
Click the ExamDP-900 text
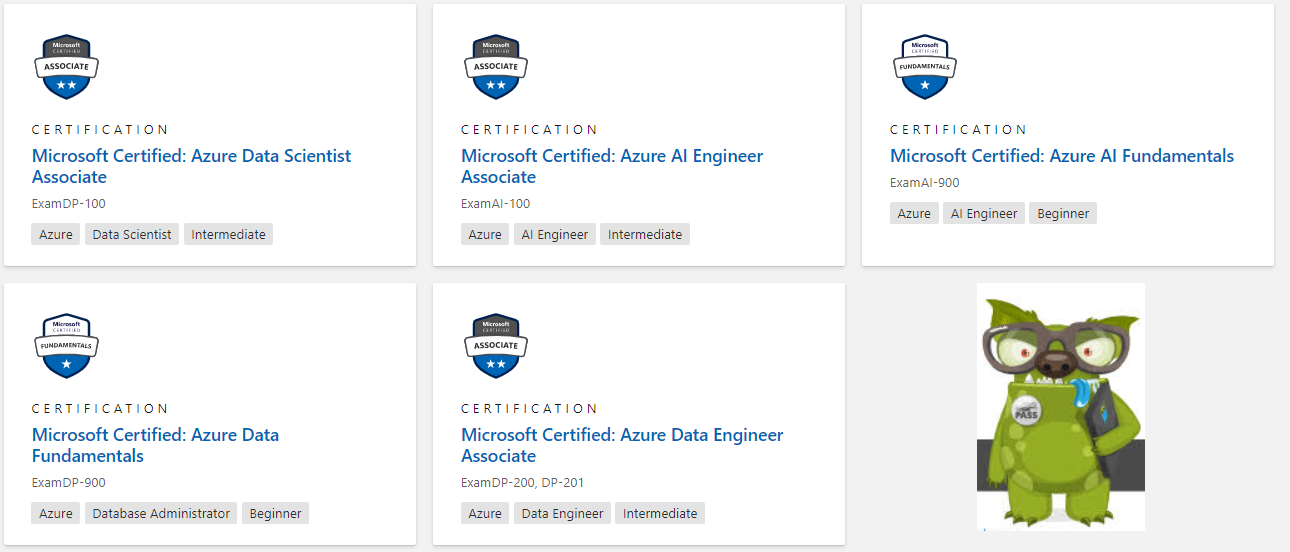point(69,483)
